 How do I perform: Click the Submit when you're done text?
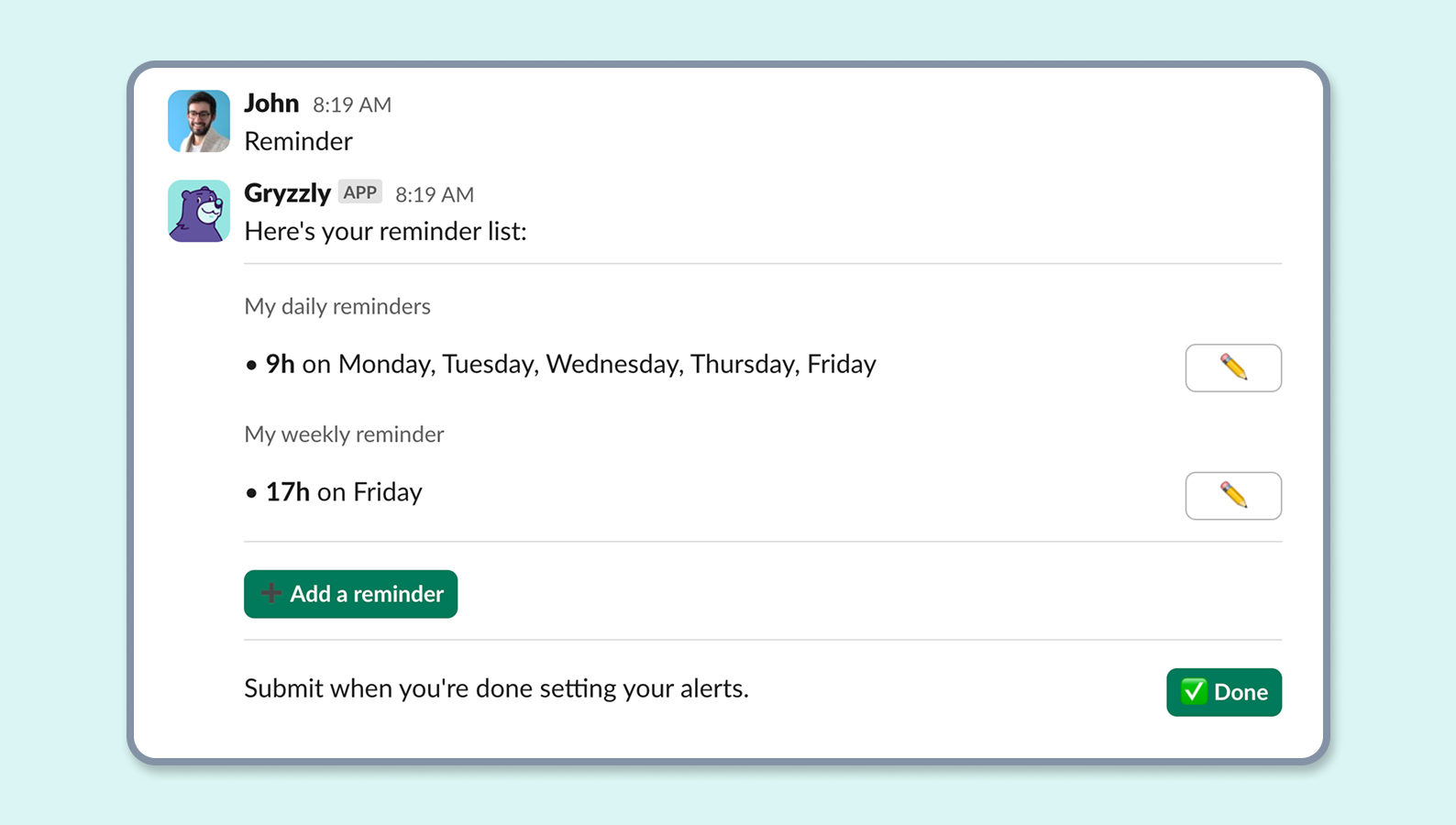(x=496, y=688)
